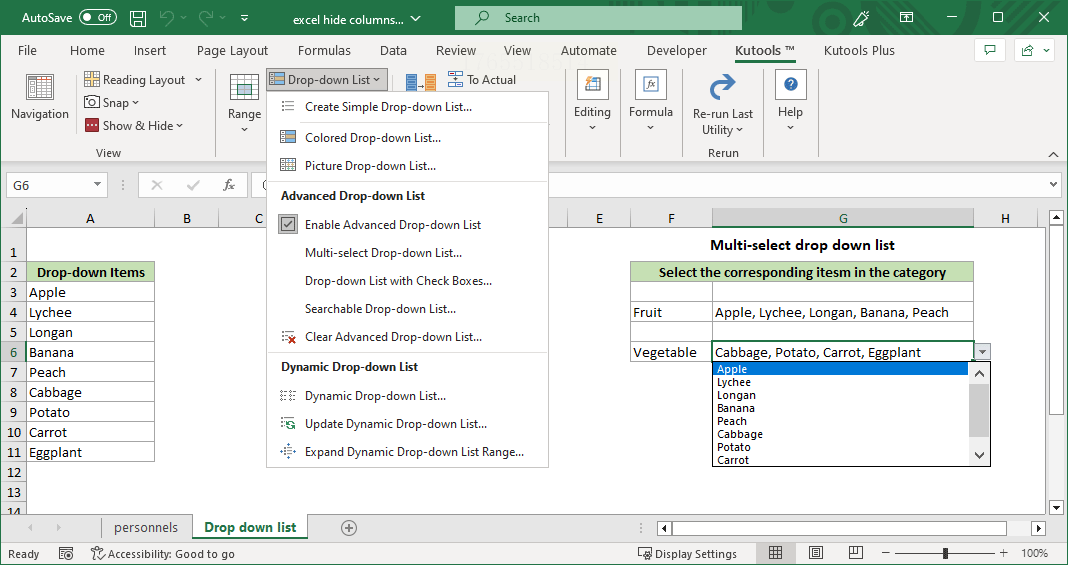Toggle AutoSave off switch
The image size is (1068, 565).
pyautogui.click(x=97, y=18)
